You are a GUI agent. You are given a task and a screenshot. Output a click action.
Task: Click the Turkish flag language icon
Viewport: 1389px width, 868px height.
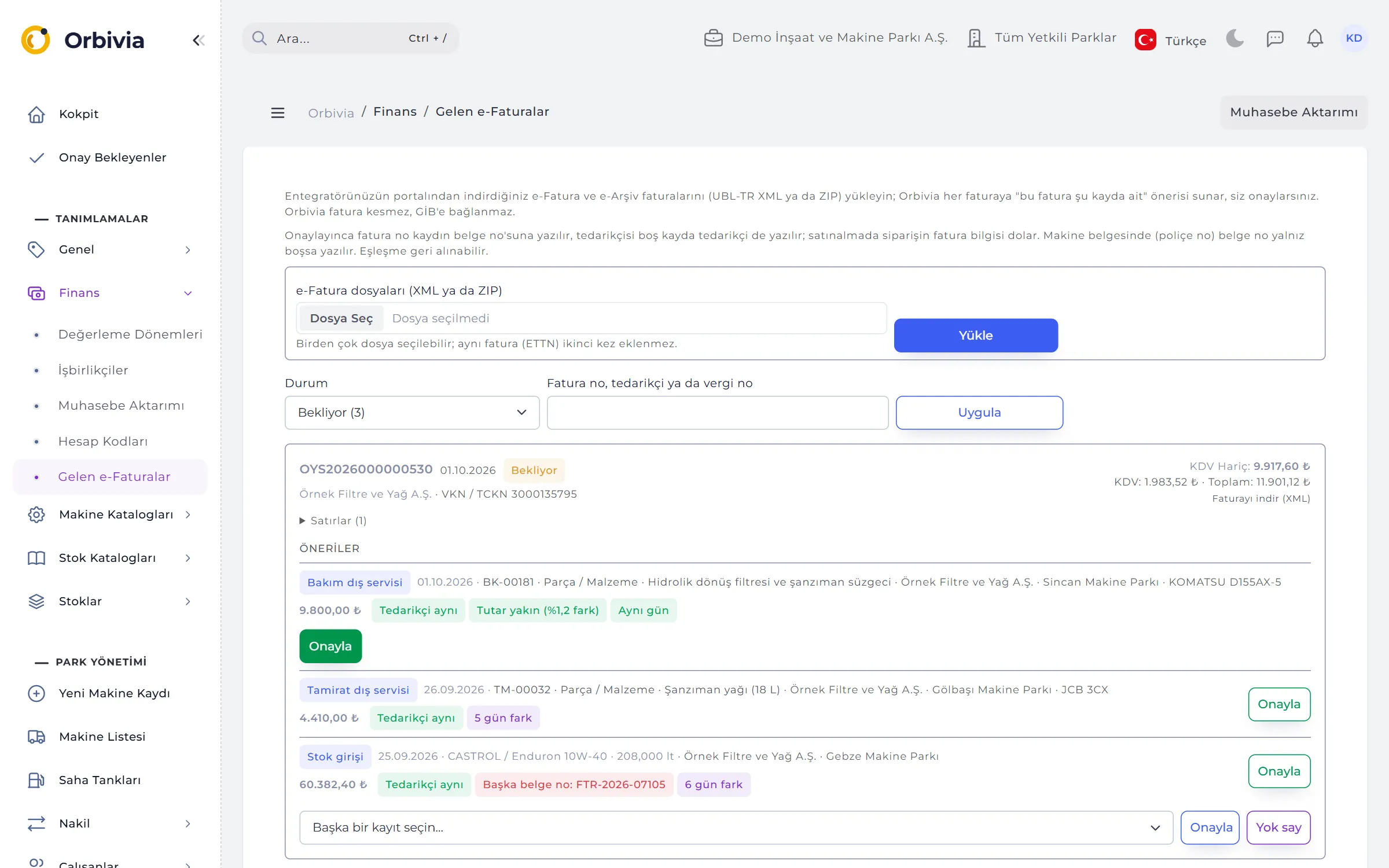pyautogui.click(x=1145, y=40)
